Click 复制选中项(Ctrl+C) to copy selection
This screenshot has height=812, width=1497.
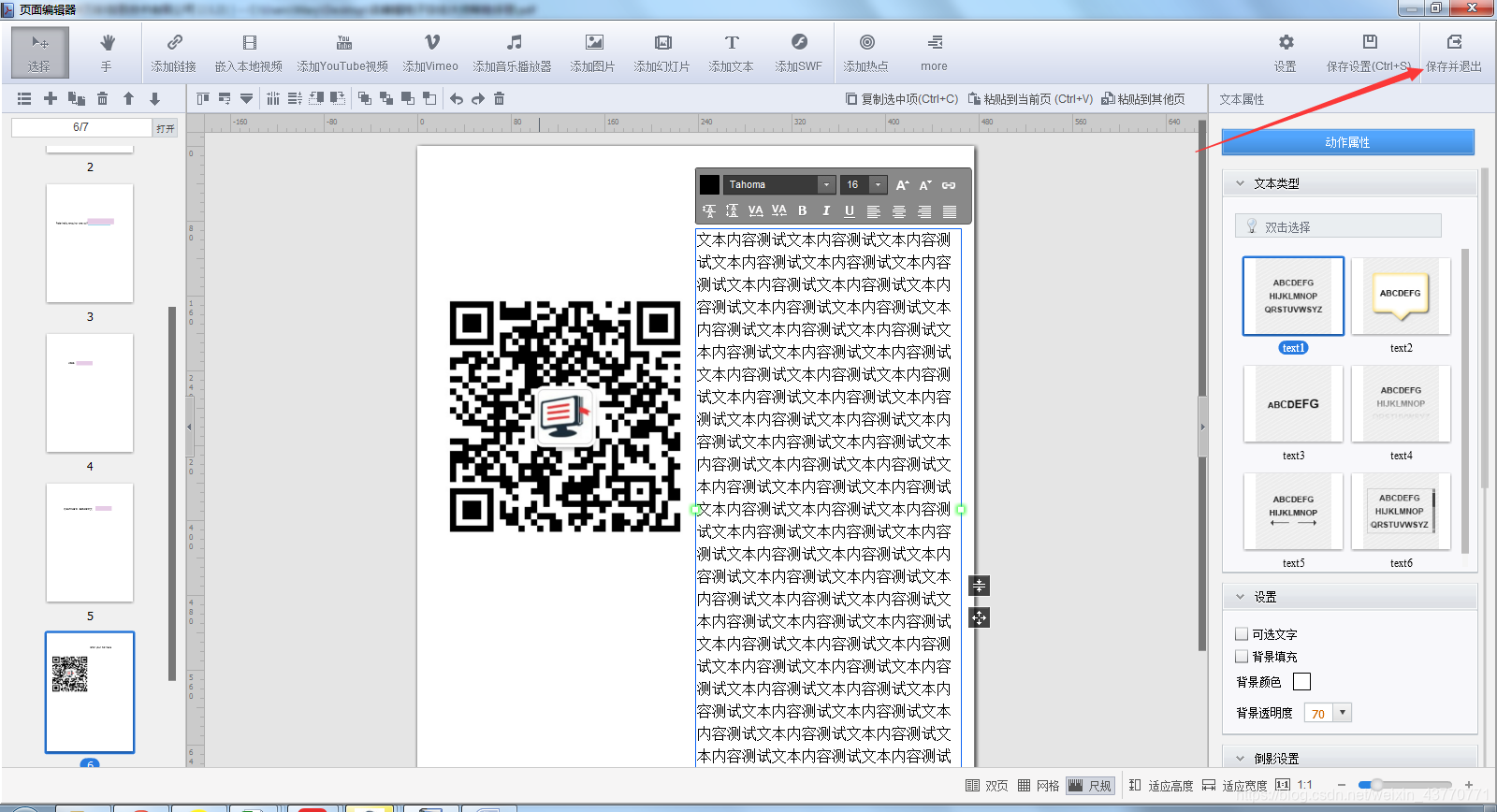click(902, 98)
